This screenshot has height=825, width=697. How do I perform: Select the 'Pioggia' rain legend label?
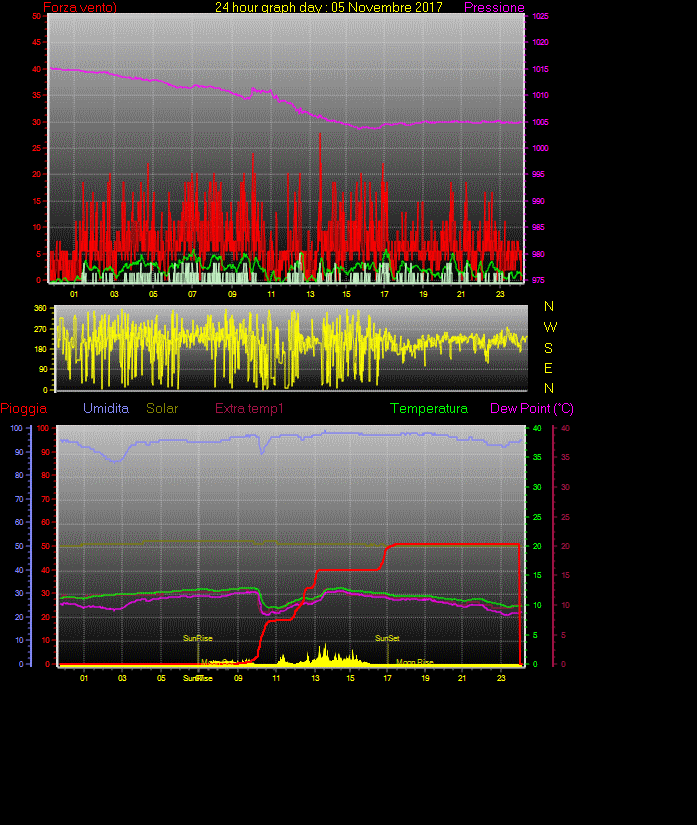23,409
